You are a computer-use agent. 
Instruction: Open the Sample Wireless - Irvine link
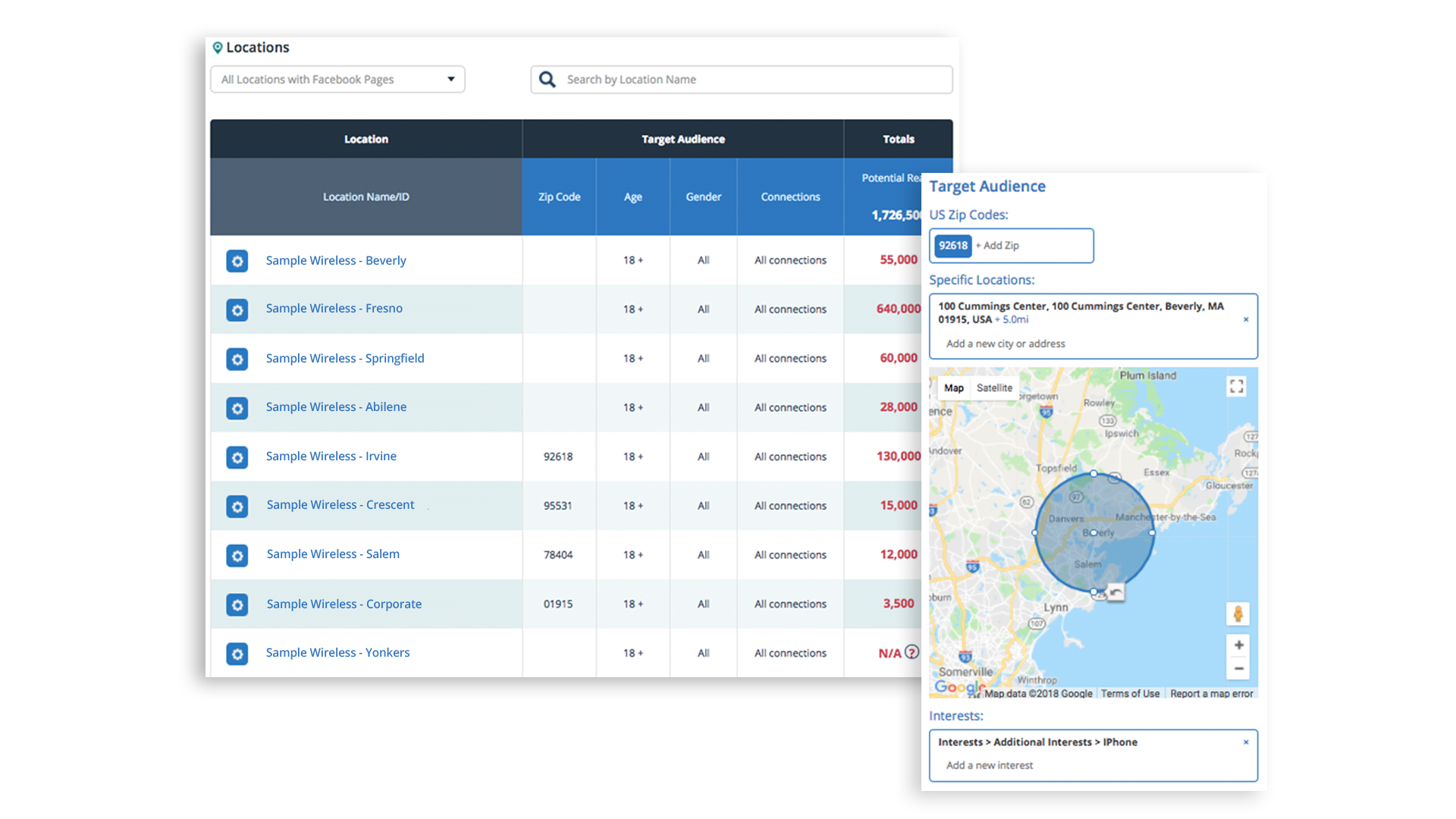(x=331, y=456)
